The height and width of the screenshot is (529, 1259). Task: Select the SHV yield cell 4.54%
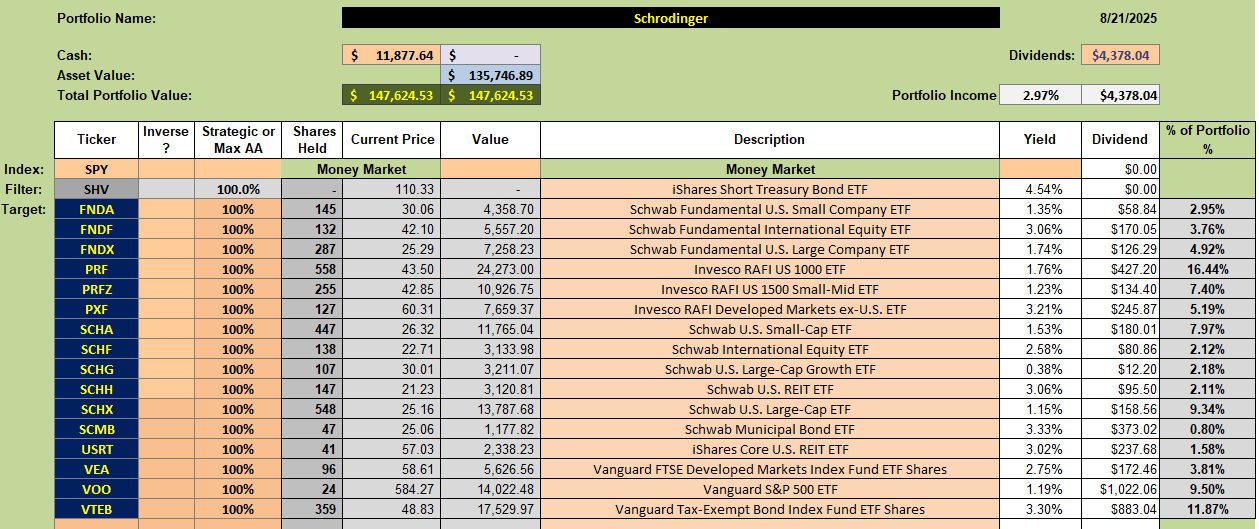tap(1040, 189)
